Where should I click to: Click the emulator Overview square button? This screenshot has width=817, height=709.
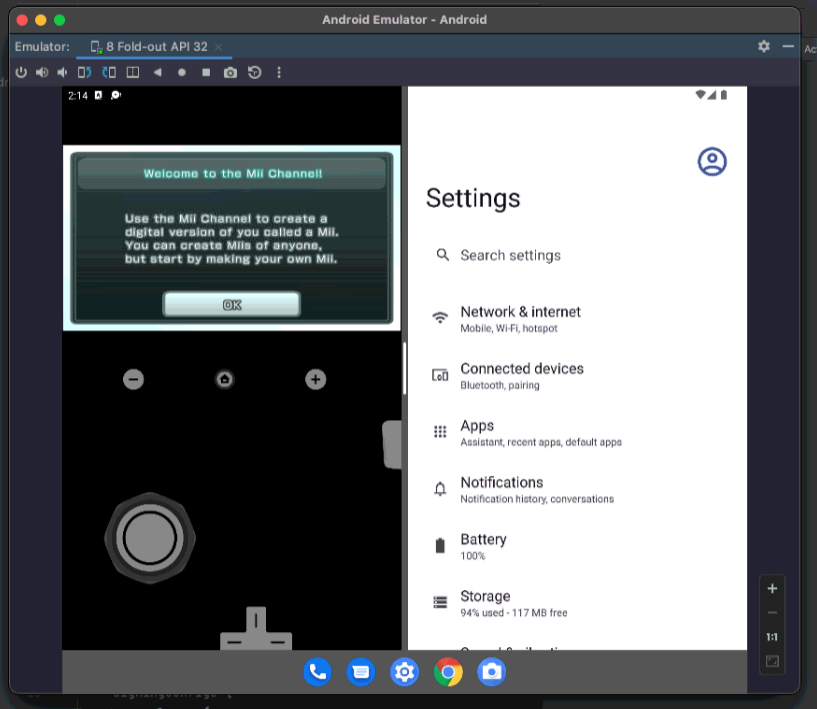coord(206,72)
